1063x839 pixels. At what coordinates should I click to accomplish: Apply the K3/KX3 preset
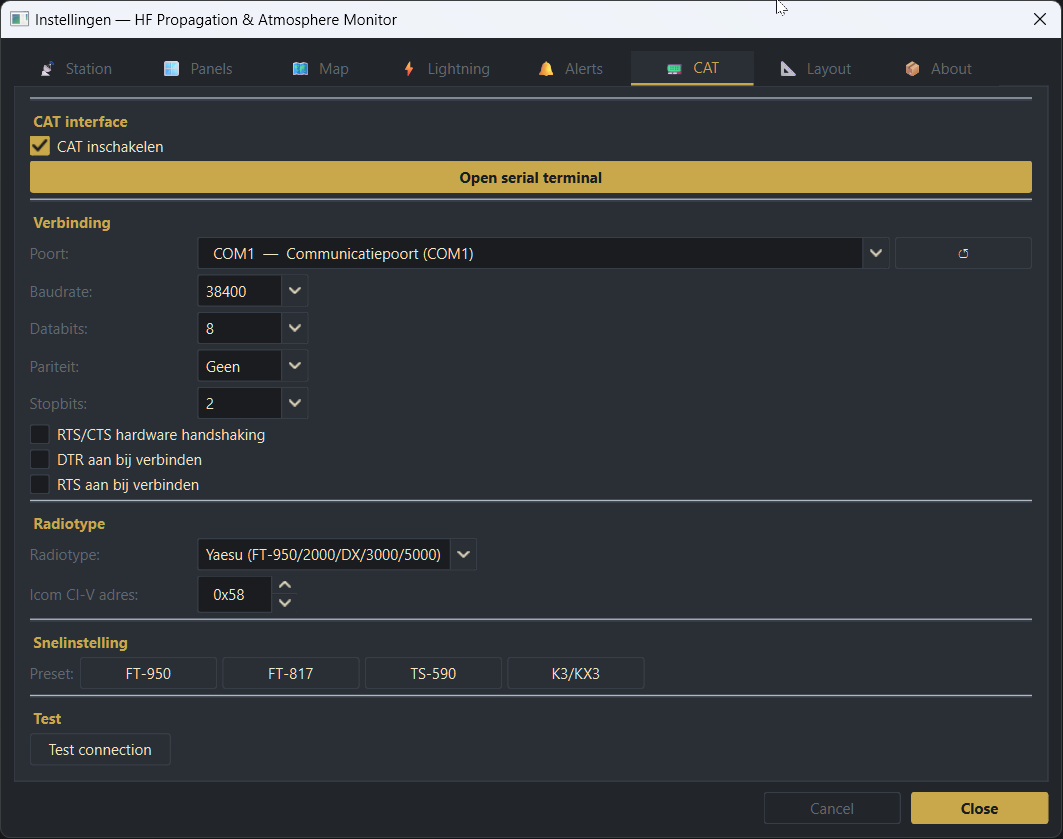[x=576, y=674]
